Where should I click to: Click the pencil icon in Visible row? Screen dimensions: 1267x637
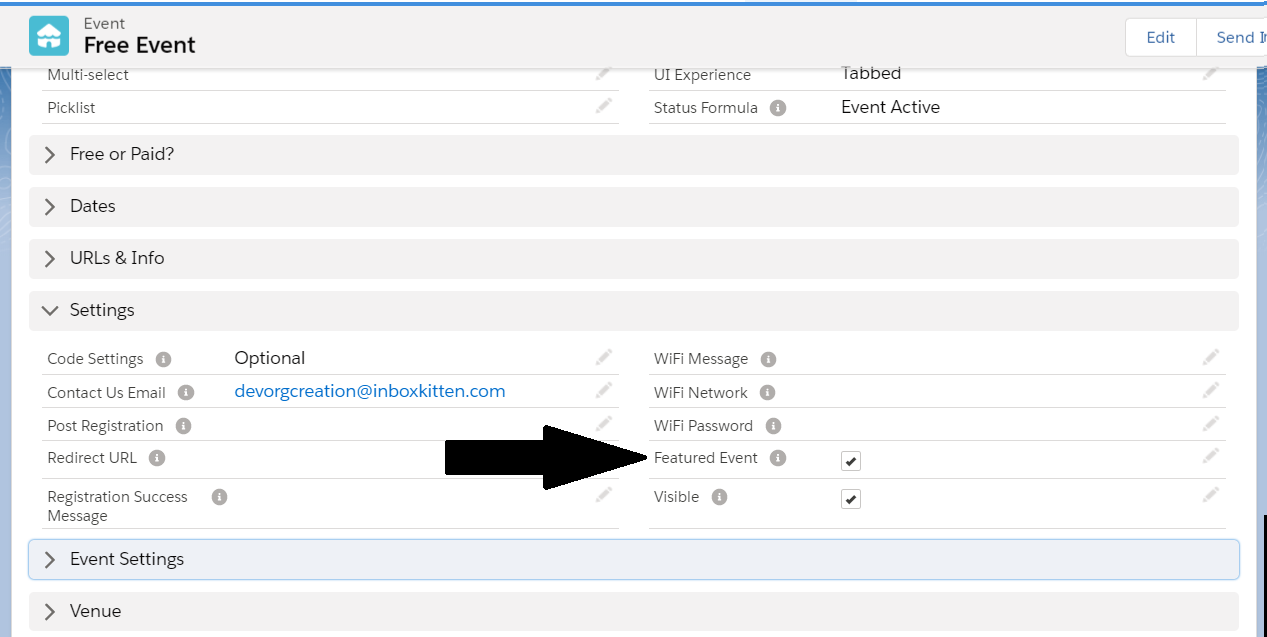click(x=1211, y=494)
